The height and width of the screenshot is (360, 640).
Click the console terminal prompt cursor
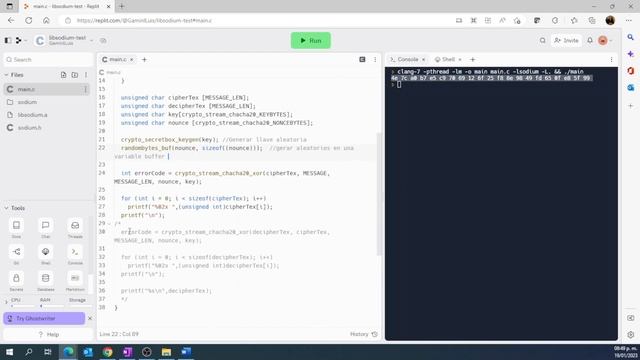[399, 85]
